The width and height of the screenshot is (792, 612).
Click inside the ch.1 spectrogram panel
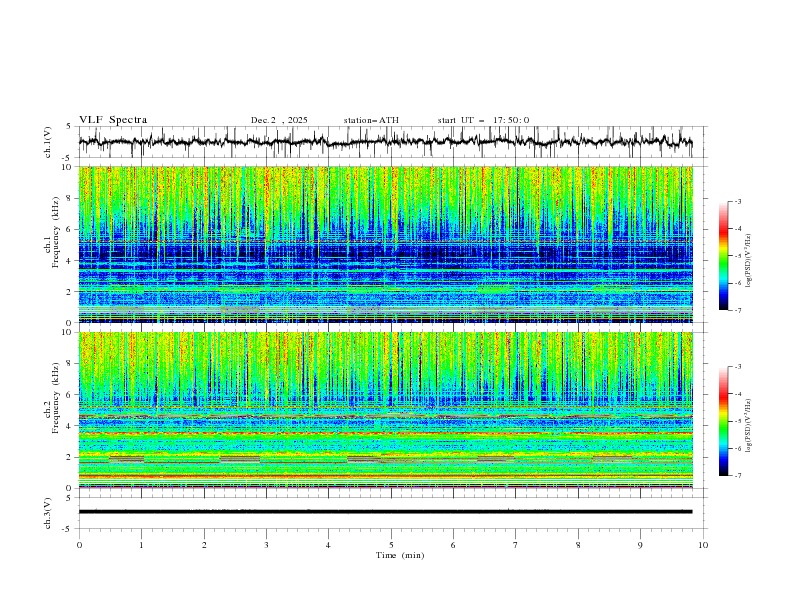pyautogui.click(x=385, y=244)
